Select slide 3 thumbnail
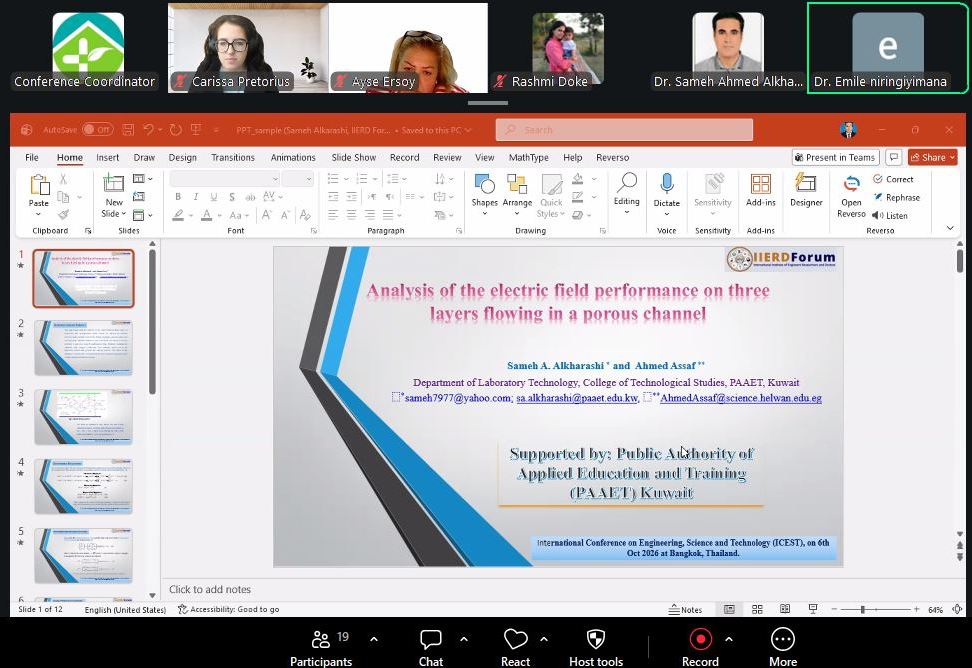The width and height of the screenshot is (972, 668). 83,416
